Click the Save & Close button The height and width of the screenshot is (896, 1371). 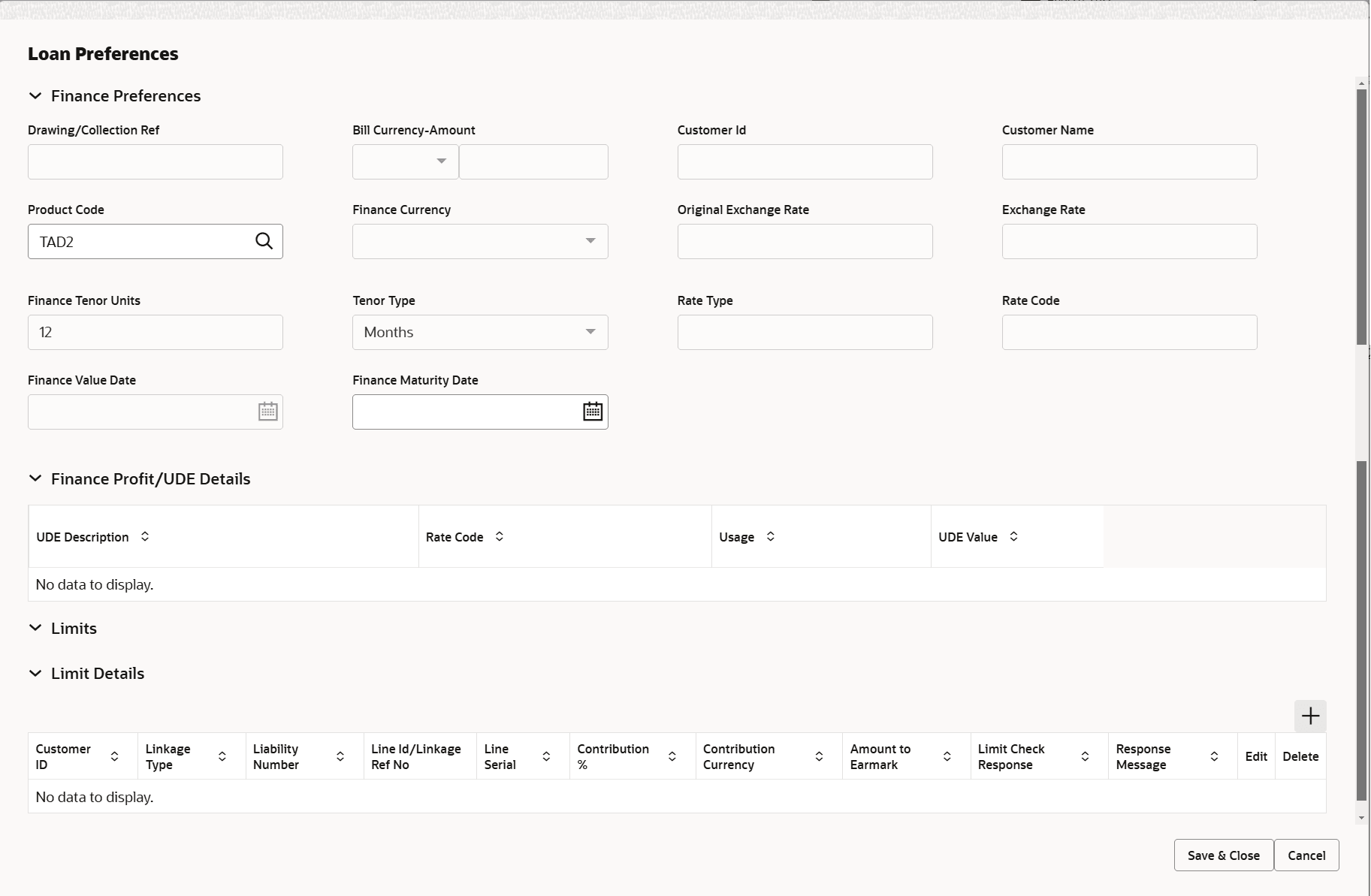coord(1223,855)
